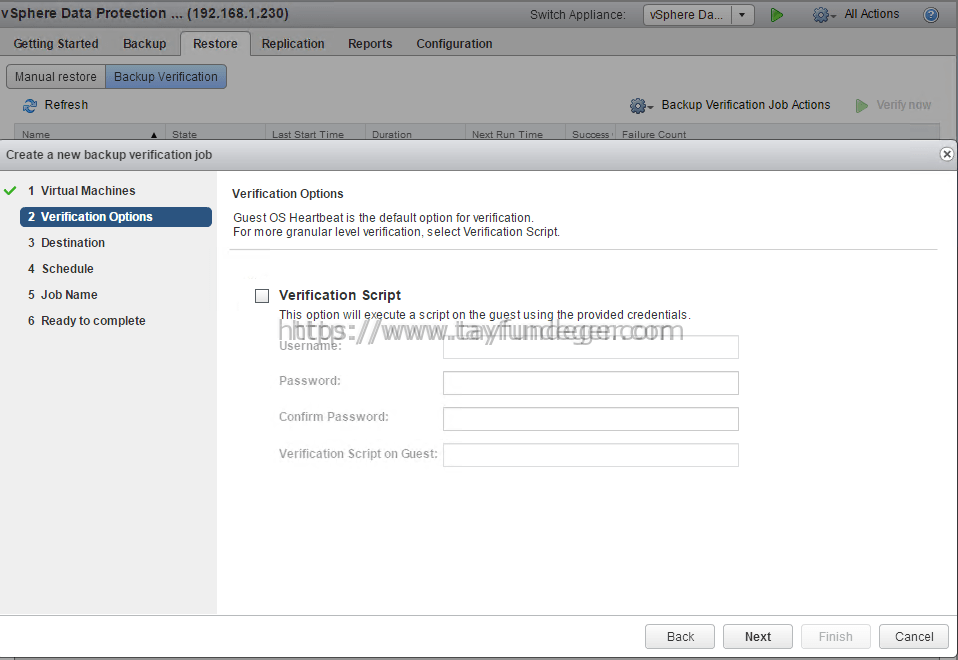Click the Username input field
Image resolution: width=958 pixels, height=660 pixels.
(591, 346)
